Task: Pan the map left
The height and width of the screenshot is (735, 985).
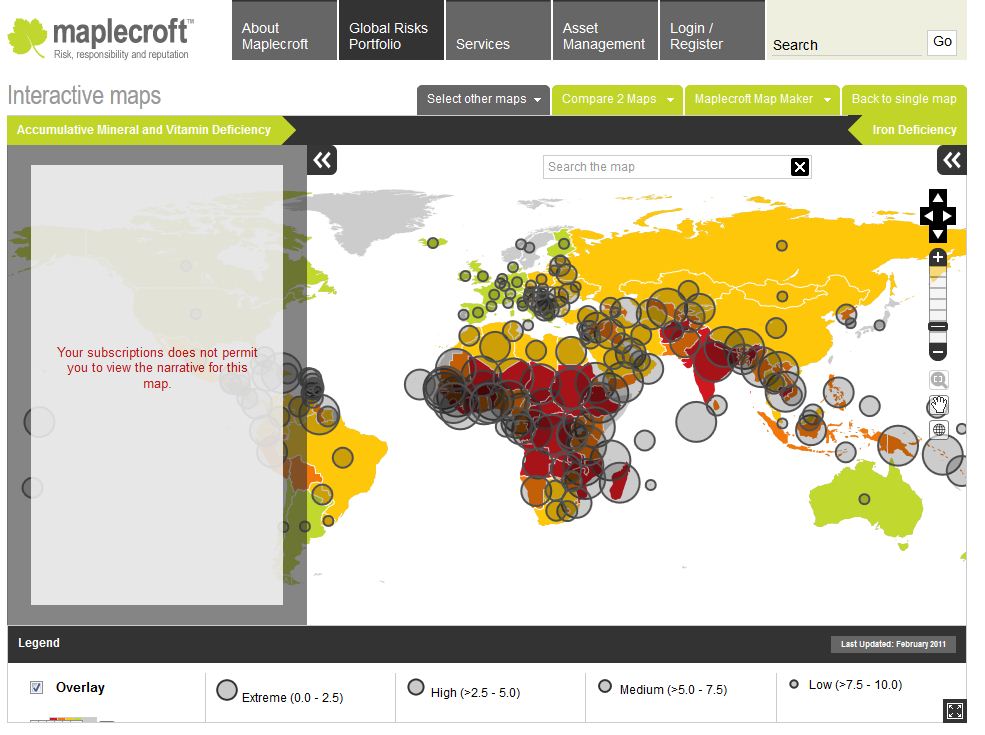Action: 927,216
